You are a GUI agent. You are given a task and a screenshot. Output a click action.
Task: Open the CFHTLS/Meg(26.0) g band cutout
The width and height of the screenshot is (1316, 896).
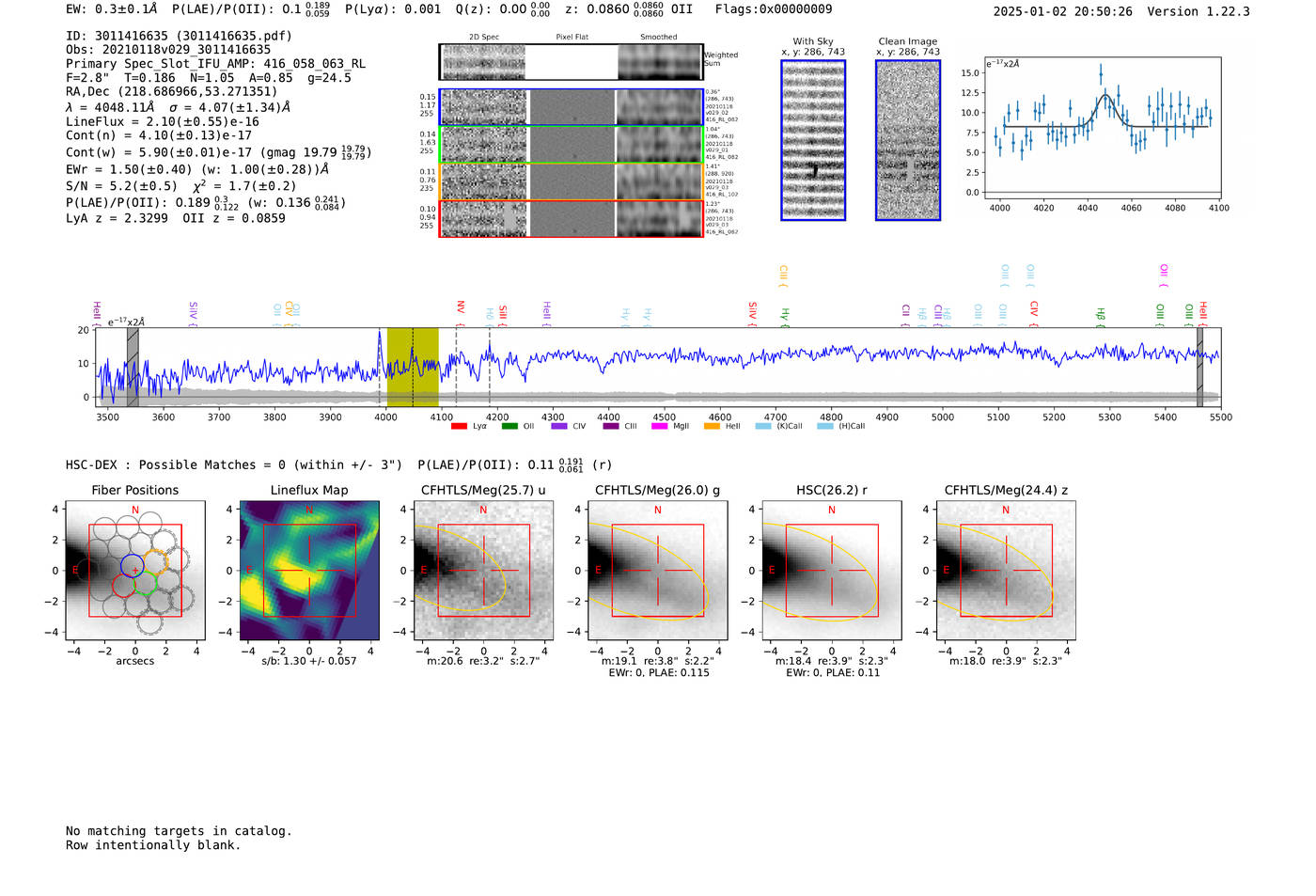coord(658,570)
